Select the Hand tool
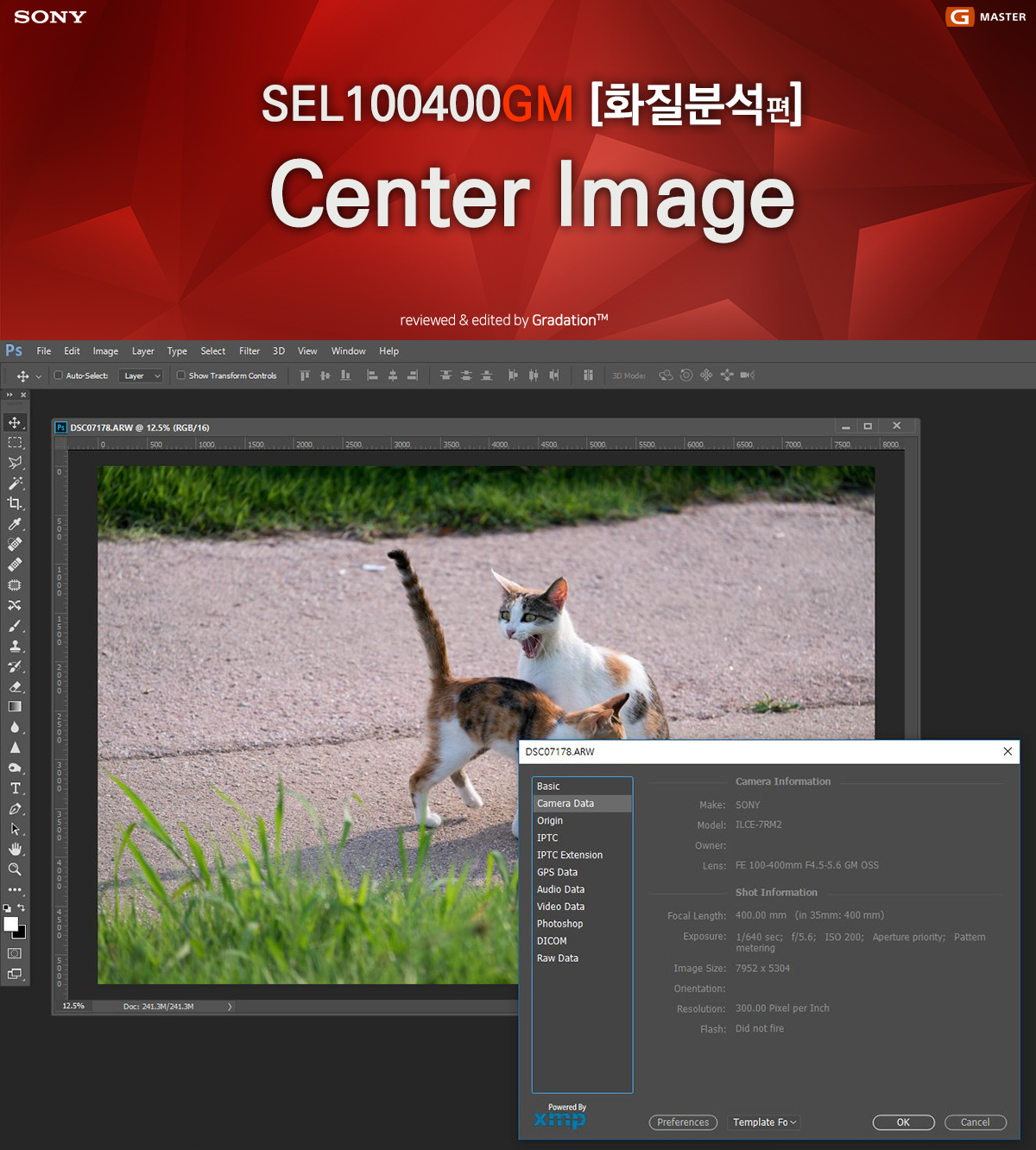Viewport: 1036px width, 1150px height. (x=15, y=850)
